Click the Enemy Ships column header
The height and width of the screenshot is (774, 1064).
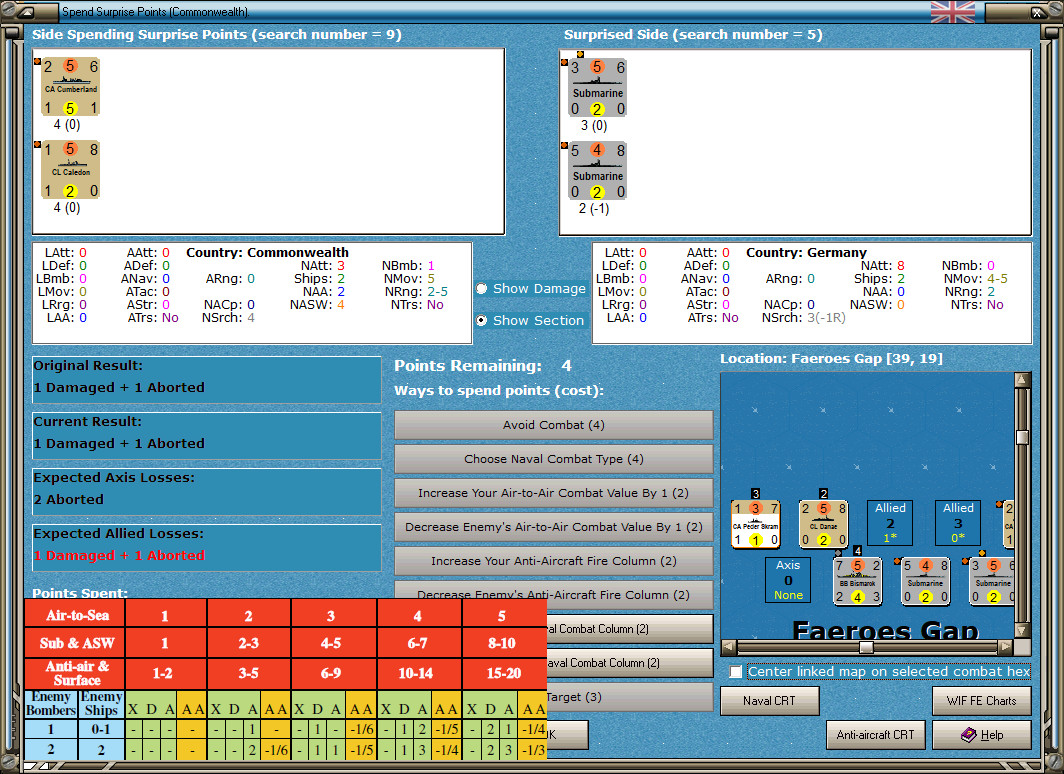pos(101,703)
